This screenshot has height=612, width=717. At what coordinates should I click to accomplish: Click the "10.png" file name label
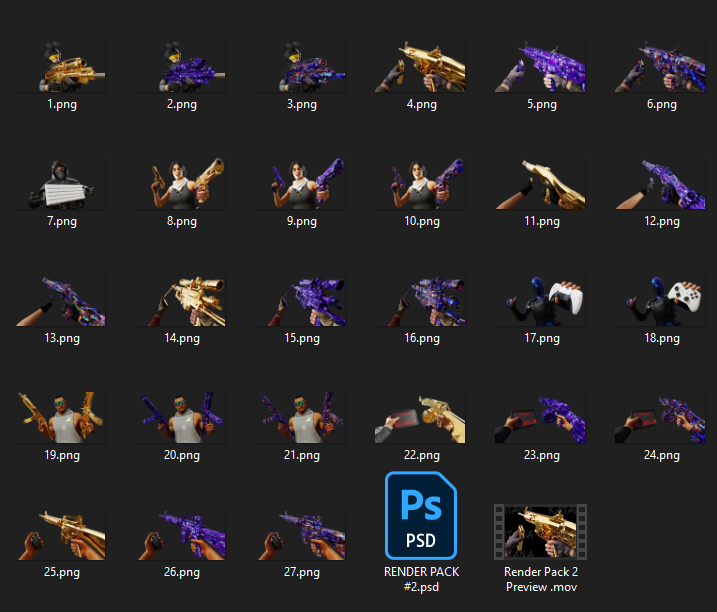pyautogui.click(x=422, y=221)
